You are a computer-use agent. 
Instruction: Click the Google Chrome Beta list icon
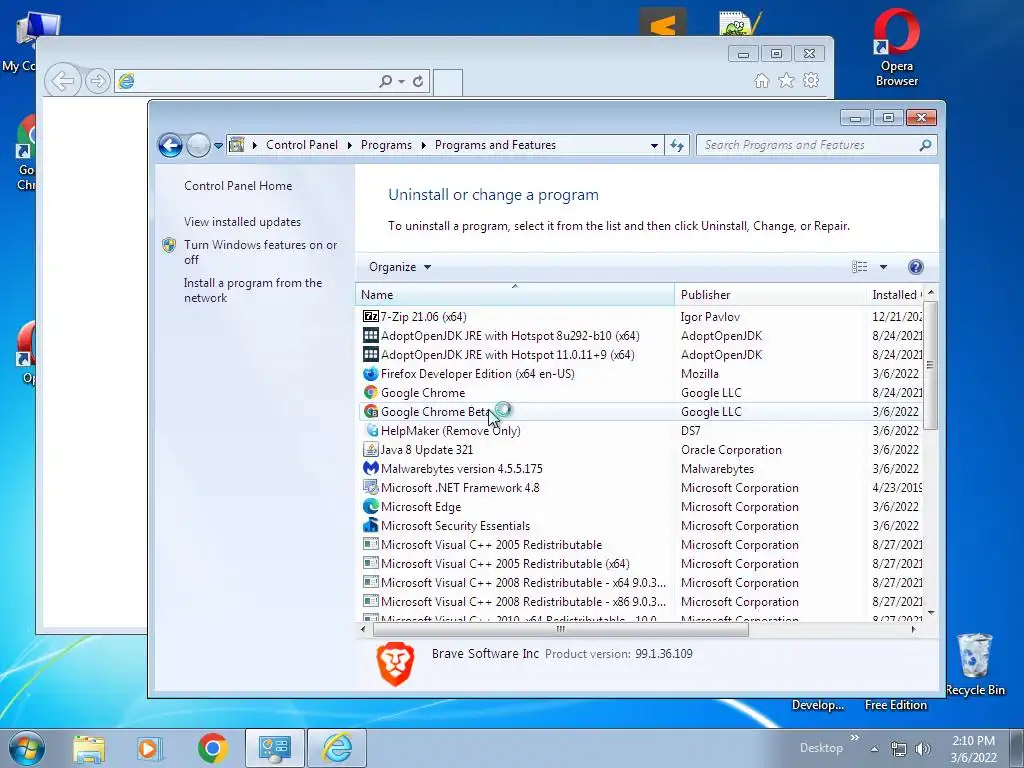[x=370, y=411]
